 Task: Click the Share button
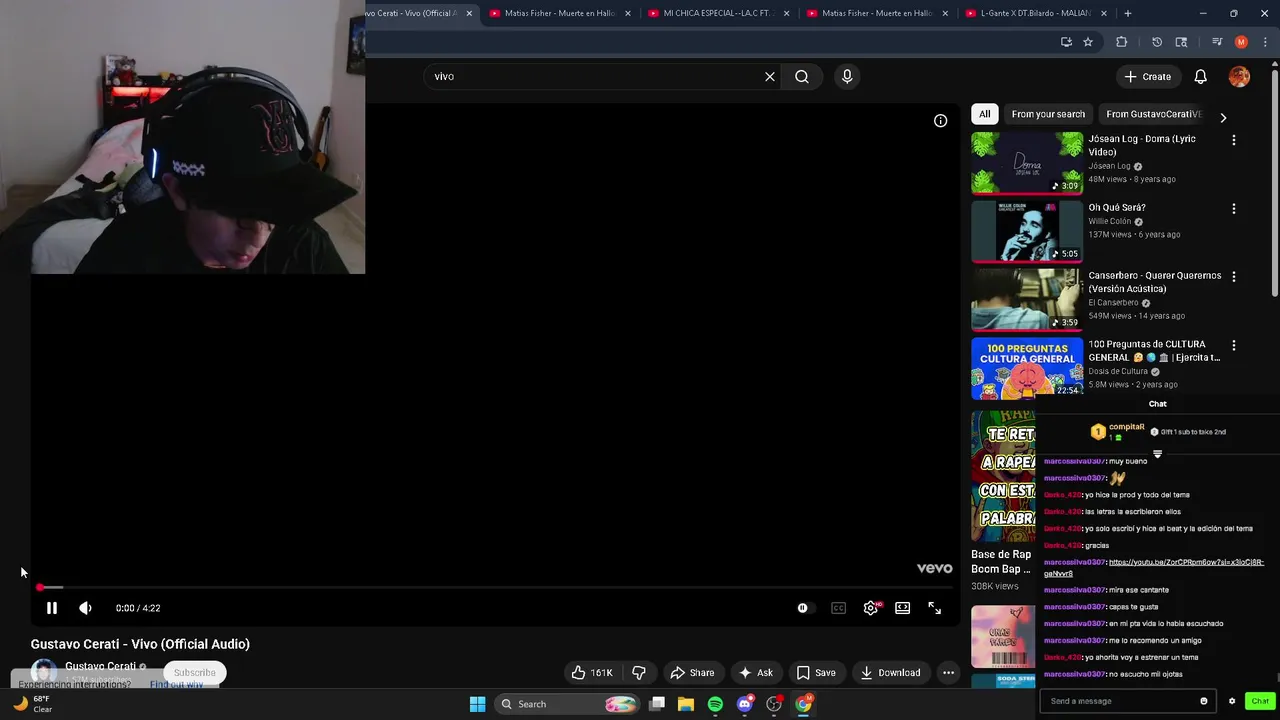(692, 673)
